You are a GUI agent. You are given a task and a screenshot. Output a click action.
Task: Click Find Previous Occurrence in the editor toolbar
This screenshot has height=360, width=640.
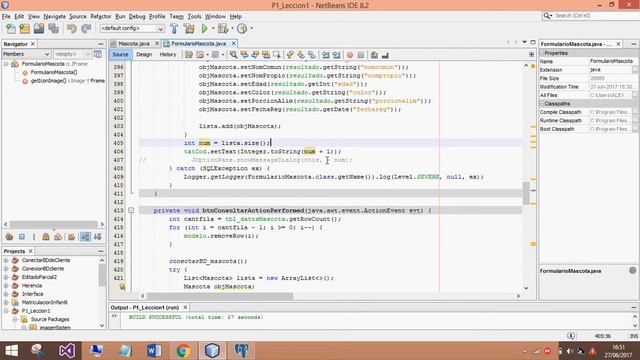pyautogui.click(x=244, y=55)
